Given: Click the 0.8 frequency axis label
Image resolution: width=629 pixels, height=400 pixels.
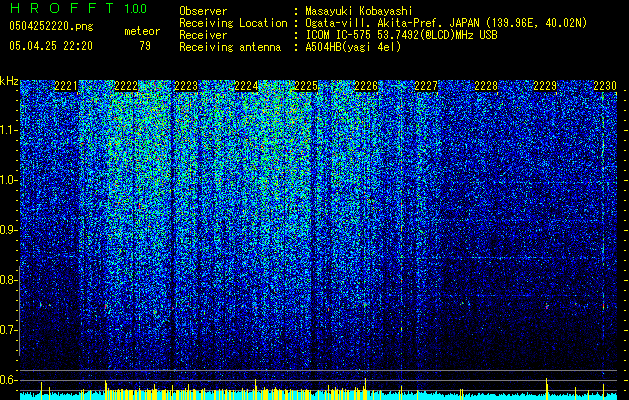Looking at the screenshot, I should pos(8,280).
